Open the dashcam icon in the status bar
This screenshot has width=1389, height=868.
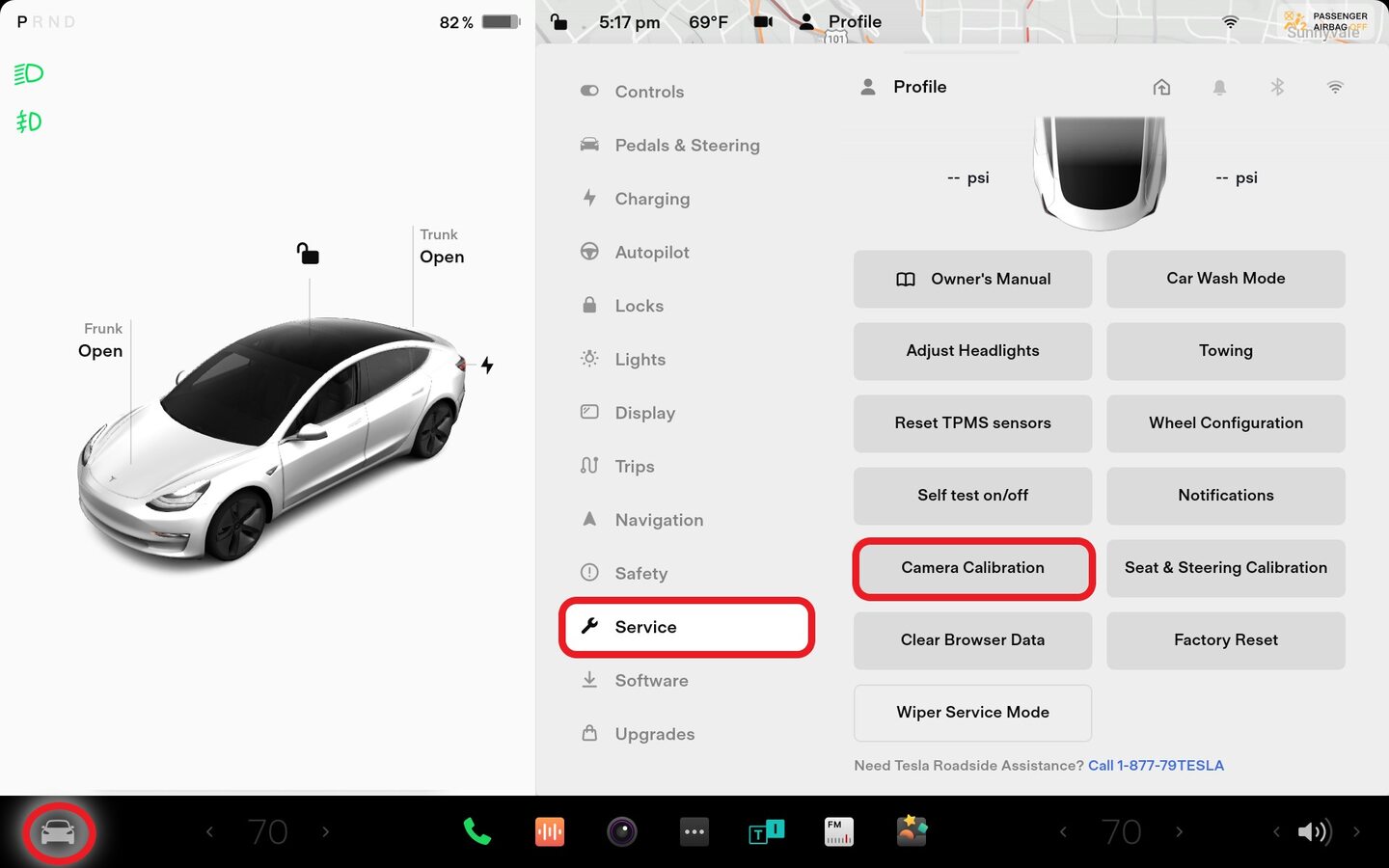pyautogui.click(x=763, y=21)
